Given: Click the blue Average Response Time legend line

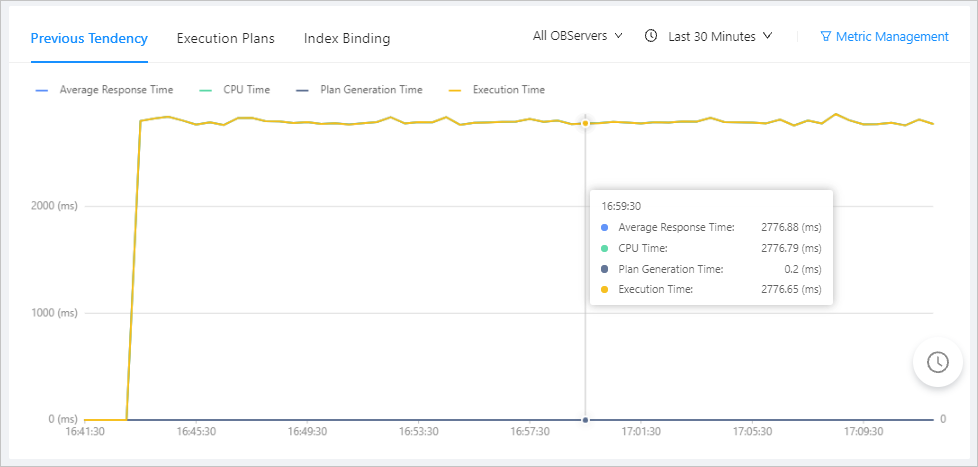Looking at the screenshot, I should pyautogui.click(x=42, y=90).
